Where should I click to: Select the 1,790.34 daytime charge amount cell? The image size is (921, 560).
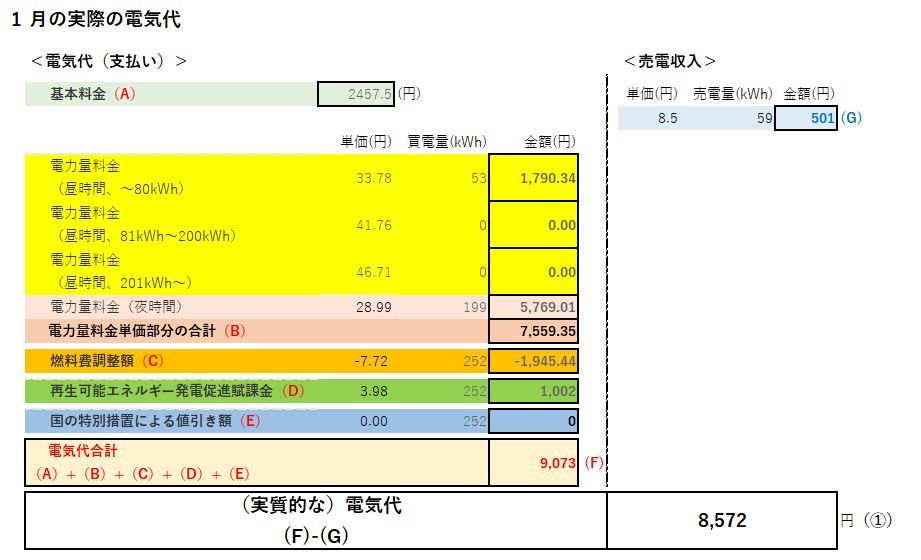(534, 178)
